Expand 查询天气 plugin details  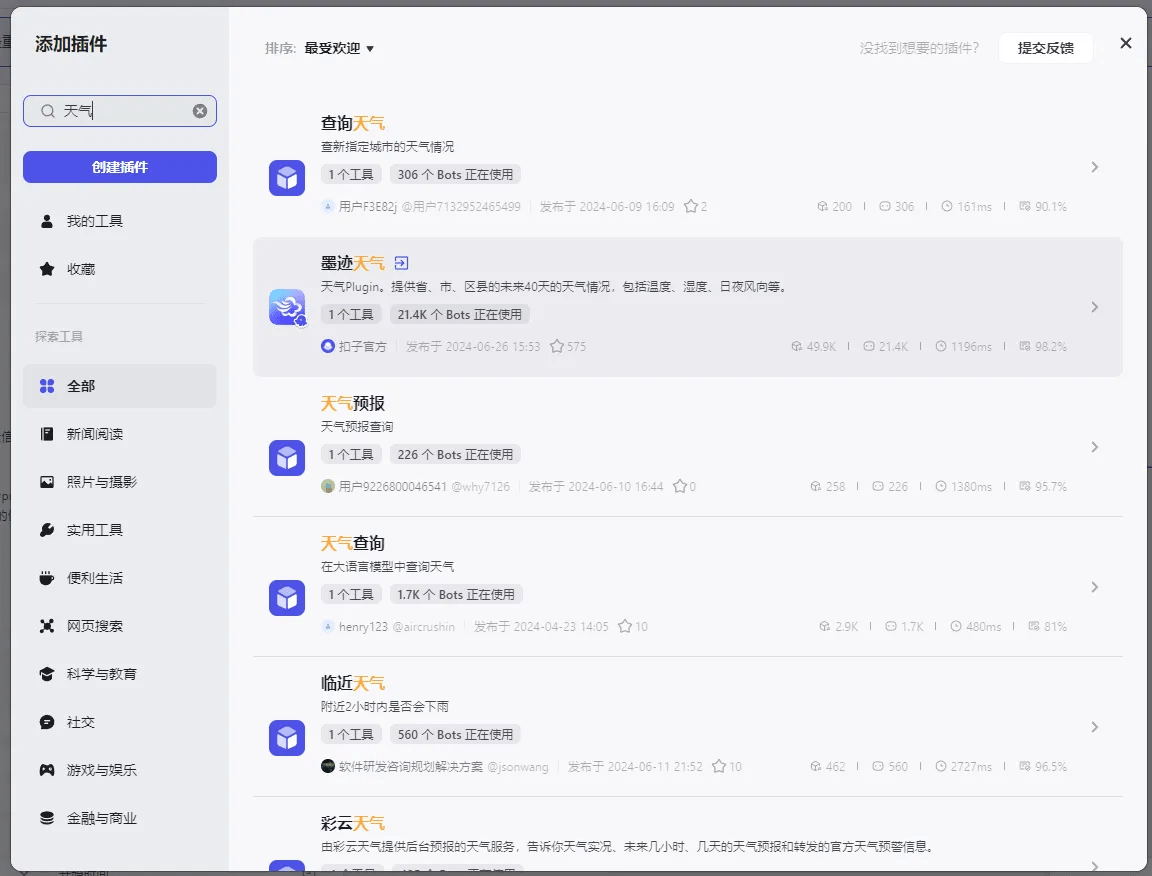pos(1094,167)
